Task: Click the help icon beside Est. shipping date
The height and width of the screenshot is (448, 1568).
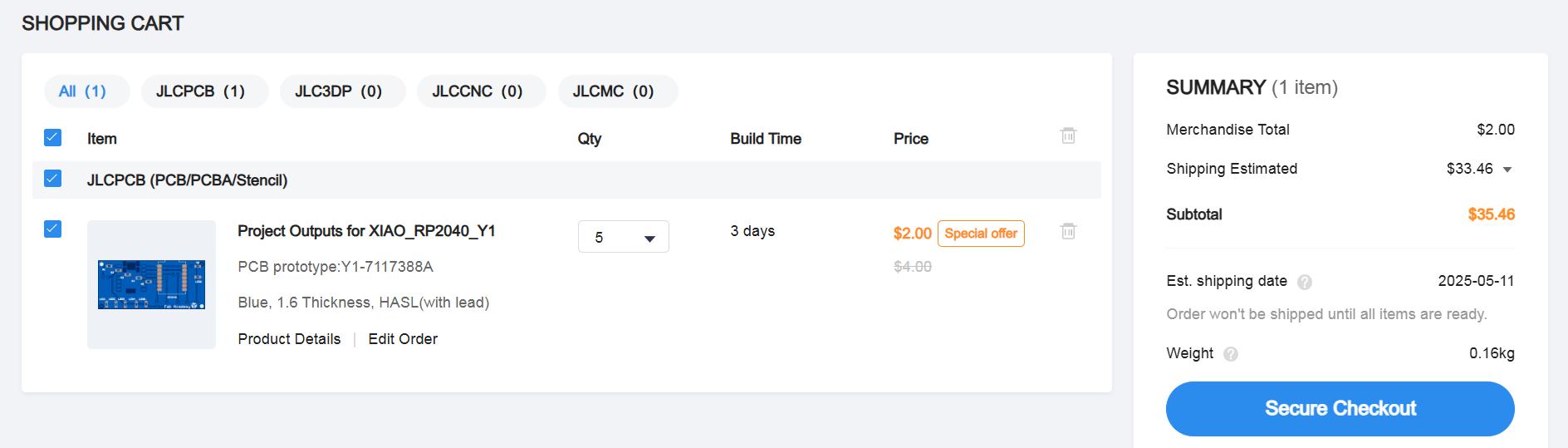Action: click(1305, 282)
